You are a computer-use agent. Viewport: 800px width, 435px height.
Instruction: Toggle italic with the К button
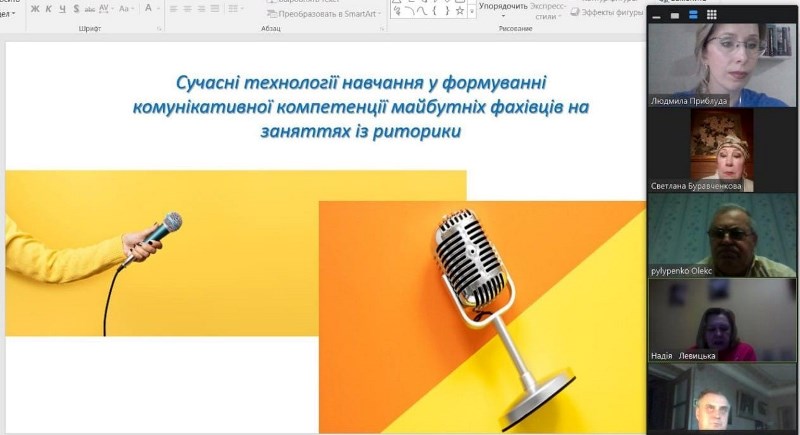coord(49,9)
